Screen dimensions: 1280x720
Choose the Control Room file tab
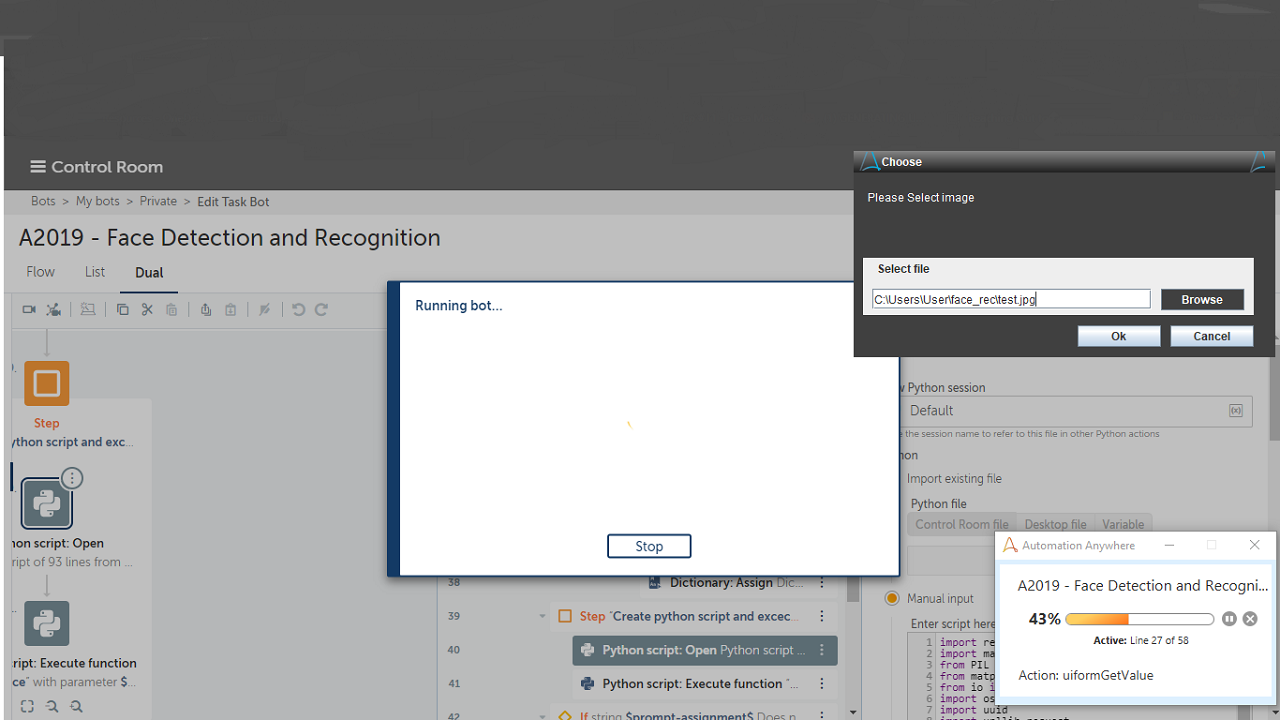(962, 524)
